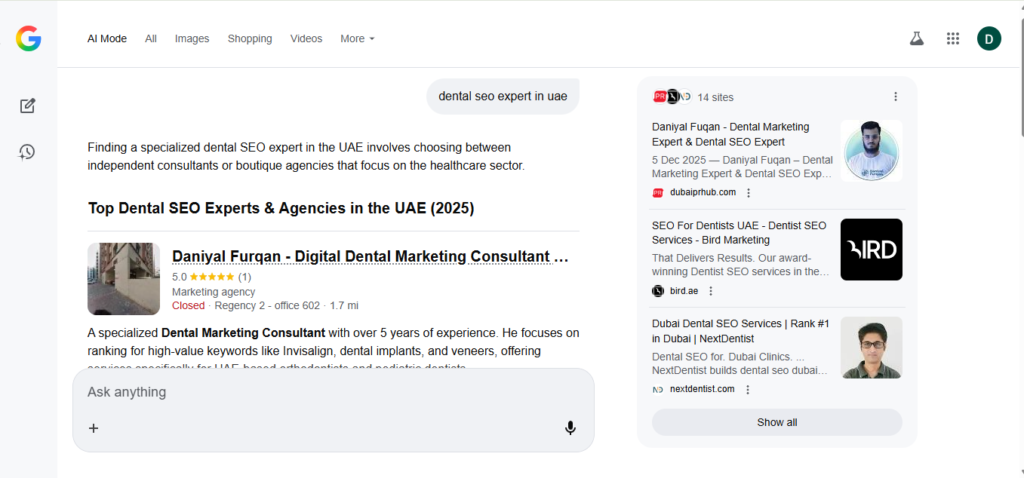The height and width of the screenshot is (478, 1024).
Task: Click the query bubble dental seo expert in uae
Action: pos(503,97)
